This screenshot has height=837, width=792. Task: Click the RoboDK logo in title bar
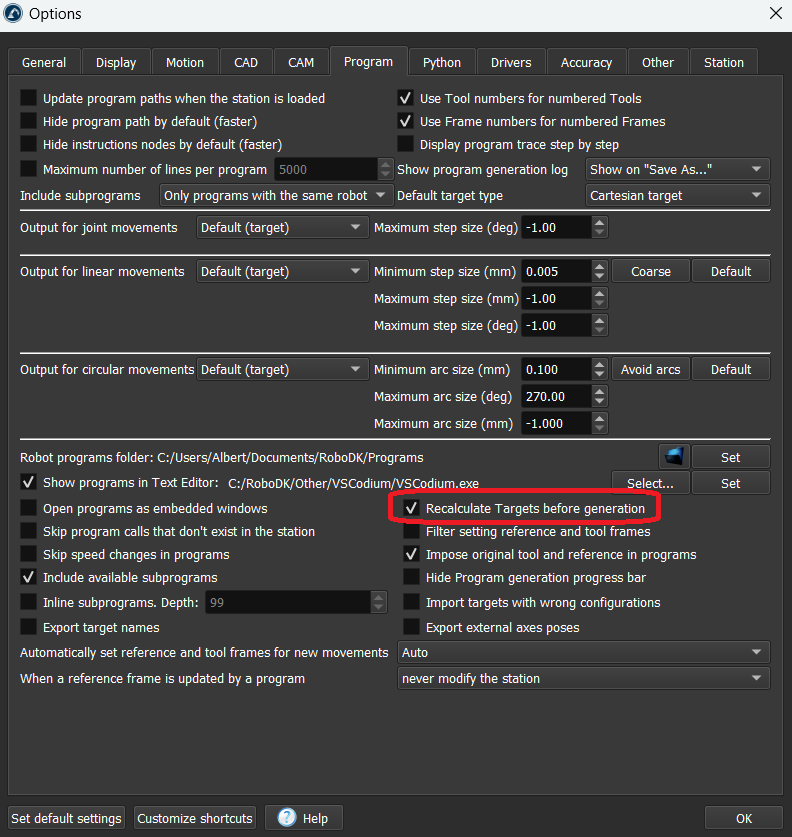tap(13, 14)
